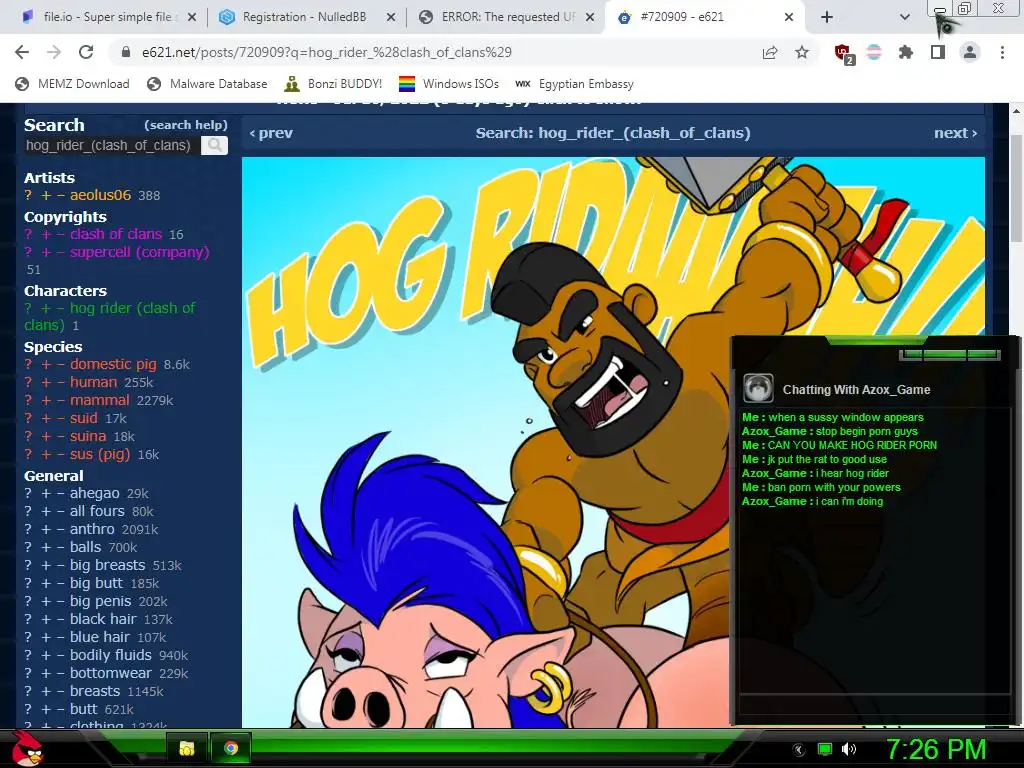
Task: Click the Angry Birds start button
Action: click(x=27, y=749)
